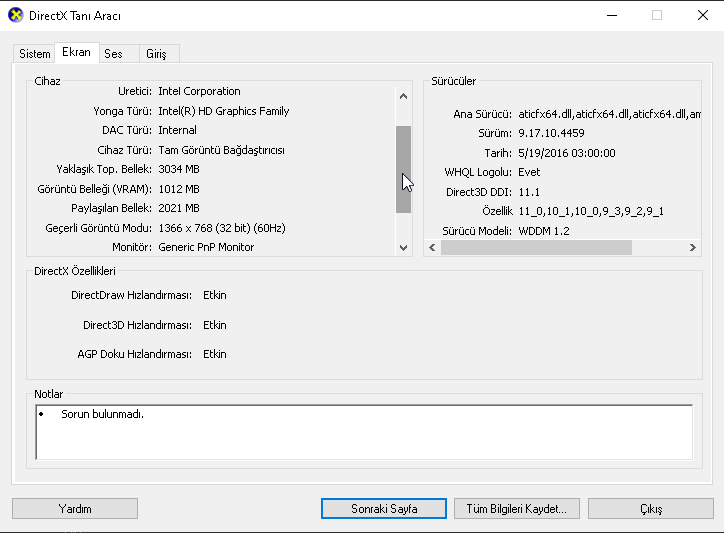Image resolution: width=724 pixels, height=533 pixels.
Task: Click DirectDraw Hızlandırması Etkin value
Action: click(x=215, y=295)
